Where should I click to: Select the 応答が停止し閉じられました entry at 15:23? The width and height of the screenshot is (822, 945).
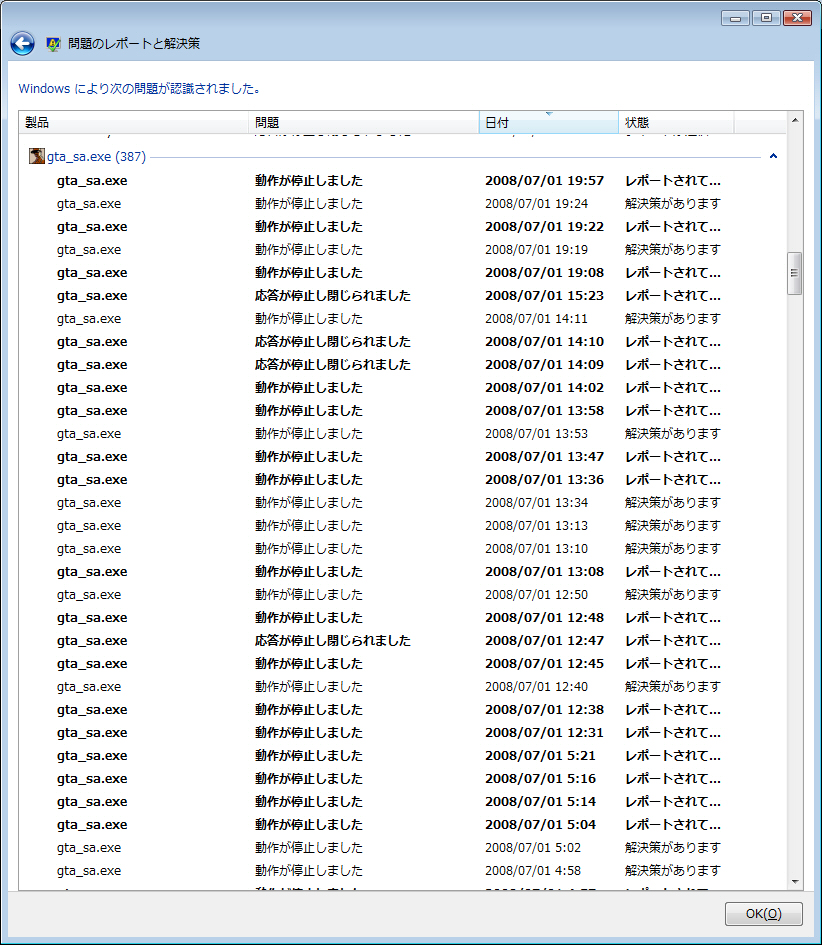point(332,296)
